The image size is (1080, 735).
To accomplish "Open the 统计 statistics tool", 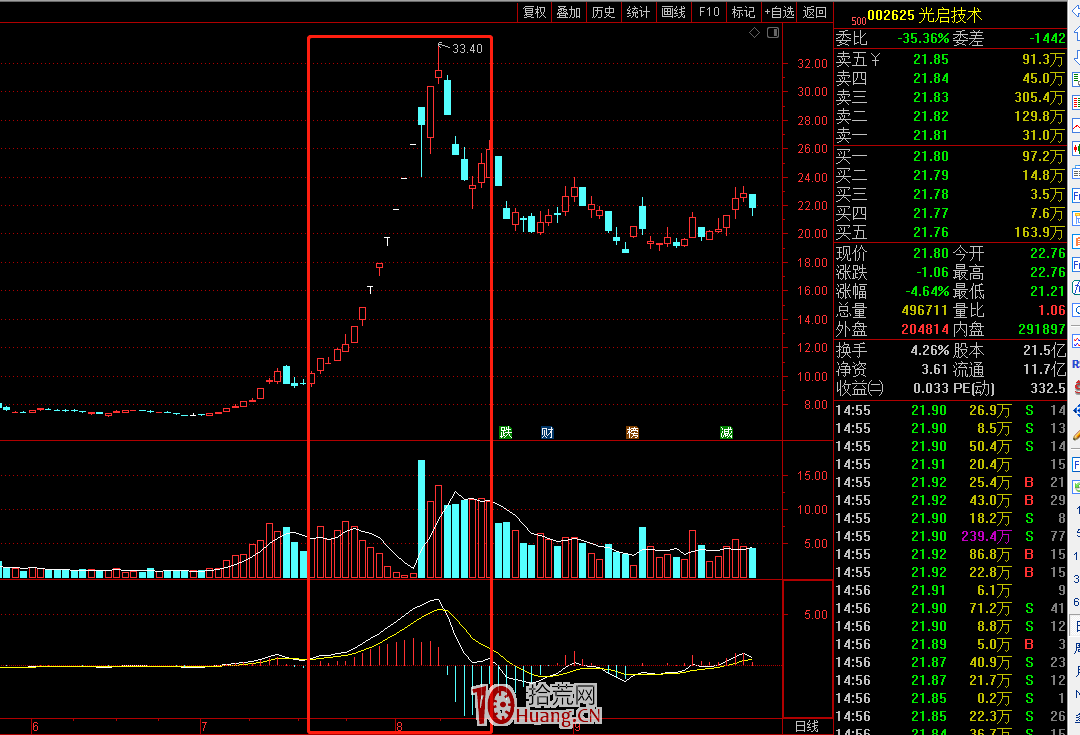I will point(638,12).
